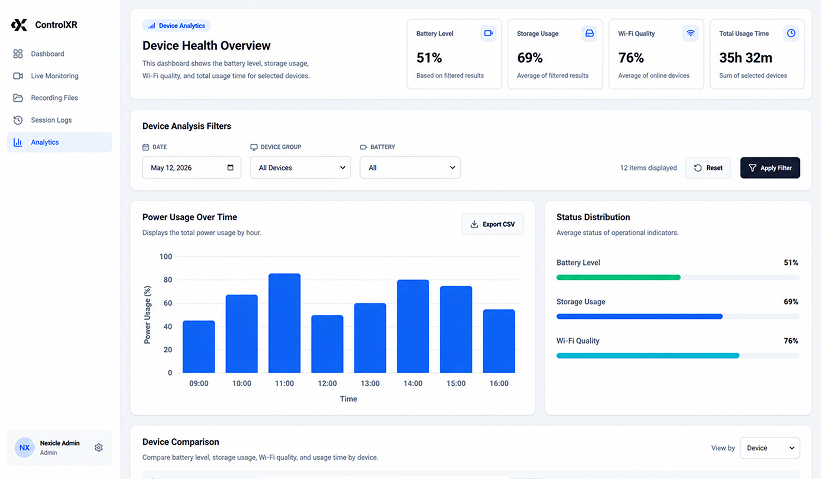Click the 16:00 bar in power chart
Viewport: 821px width, 479px height.
pyautogui.click(x=499, y=341)
